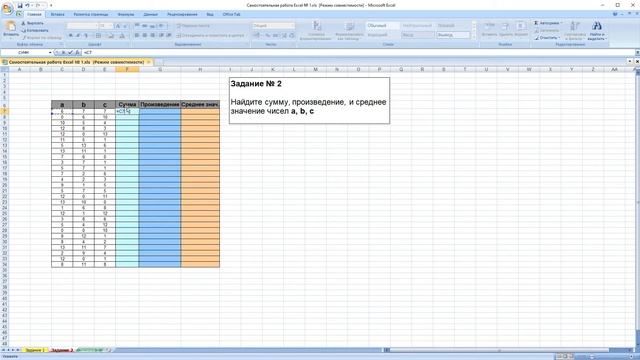Select the workbook document tab
This screenshot has height=360, width=640.
click(76, 62)
